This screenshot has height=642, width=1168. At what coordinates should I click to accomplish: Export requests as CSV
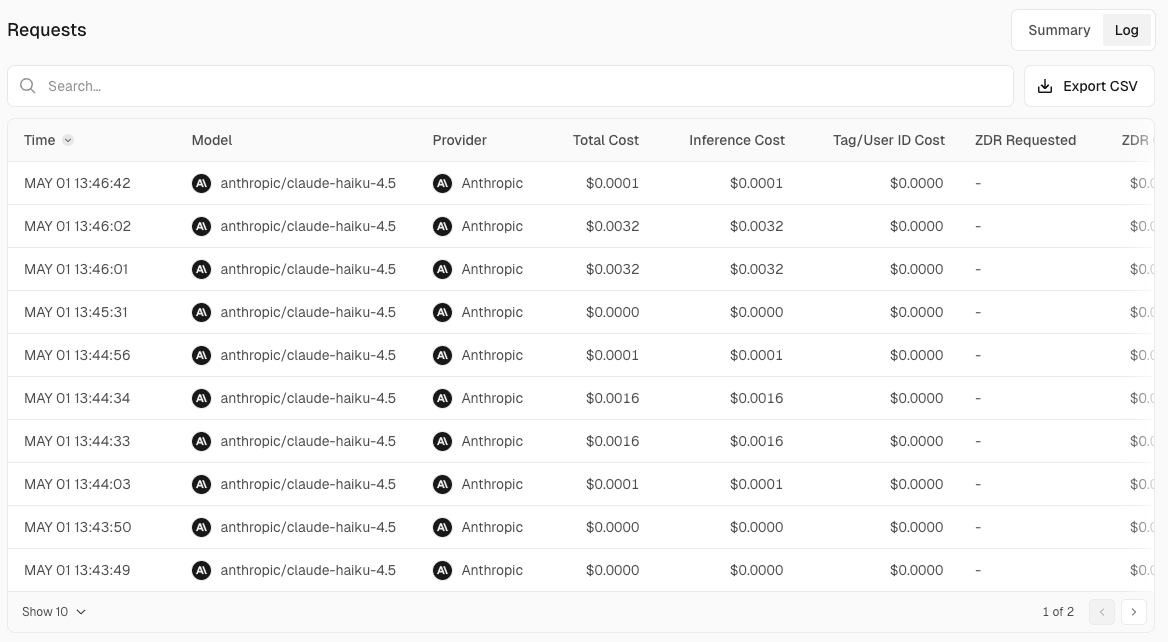pyautogui.click(x=1089, y=86)
